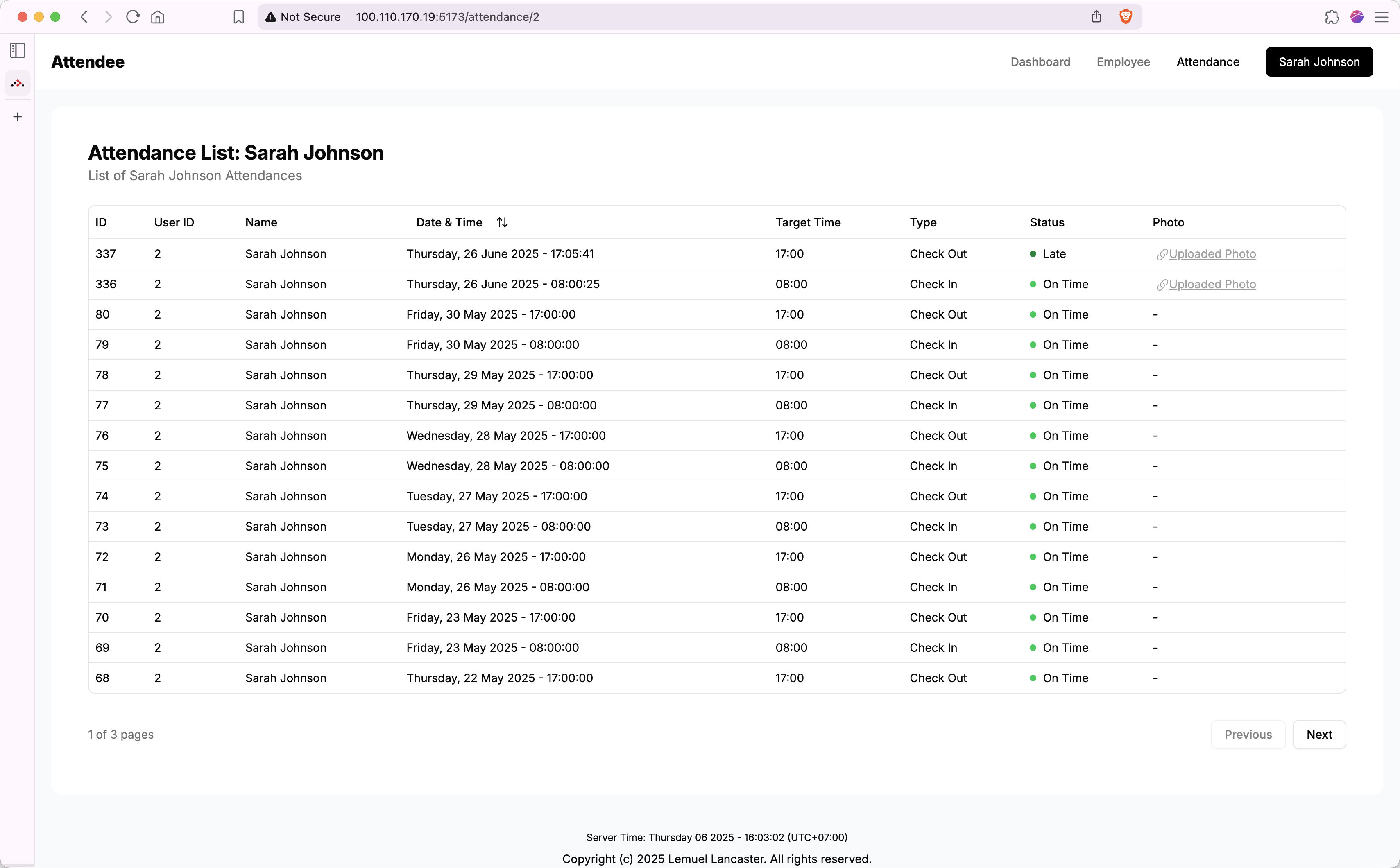Sort the table by Date & Time arrows

(501, 222)
